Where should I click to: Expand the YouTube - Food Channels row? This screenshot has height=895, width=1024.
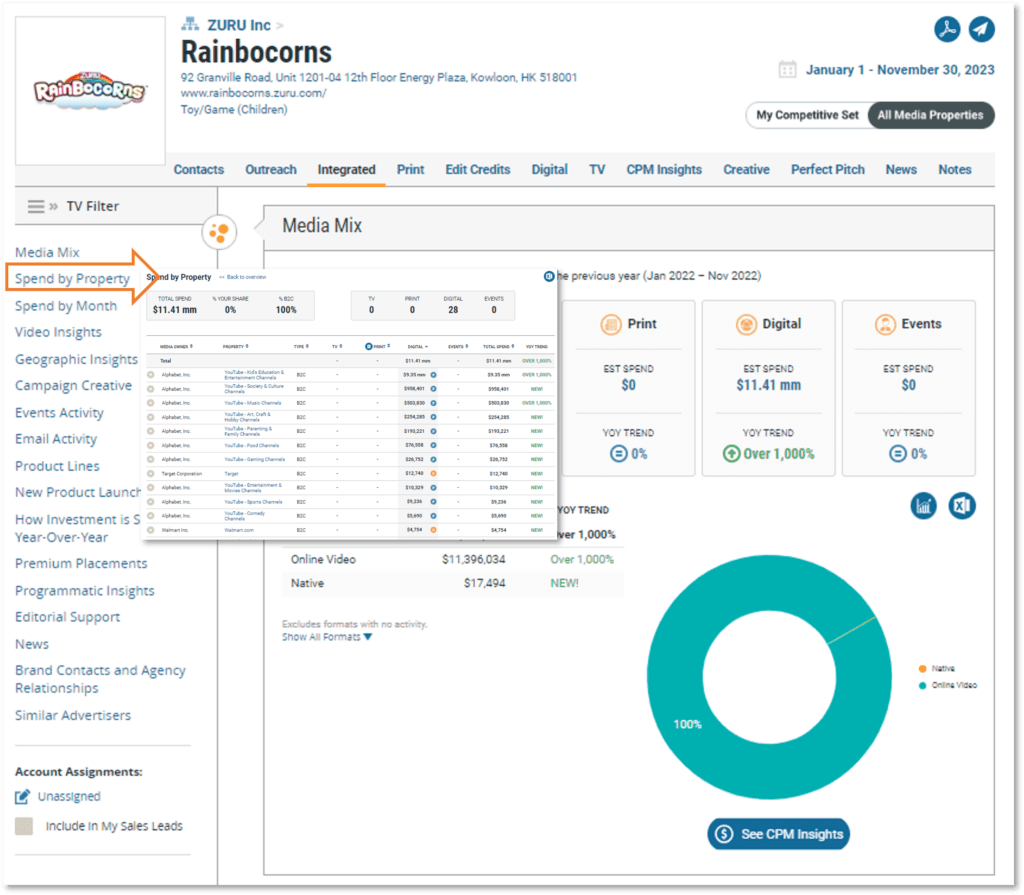coord(151,446)
